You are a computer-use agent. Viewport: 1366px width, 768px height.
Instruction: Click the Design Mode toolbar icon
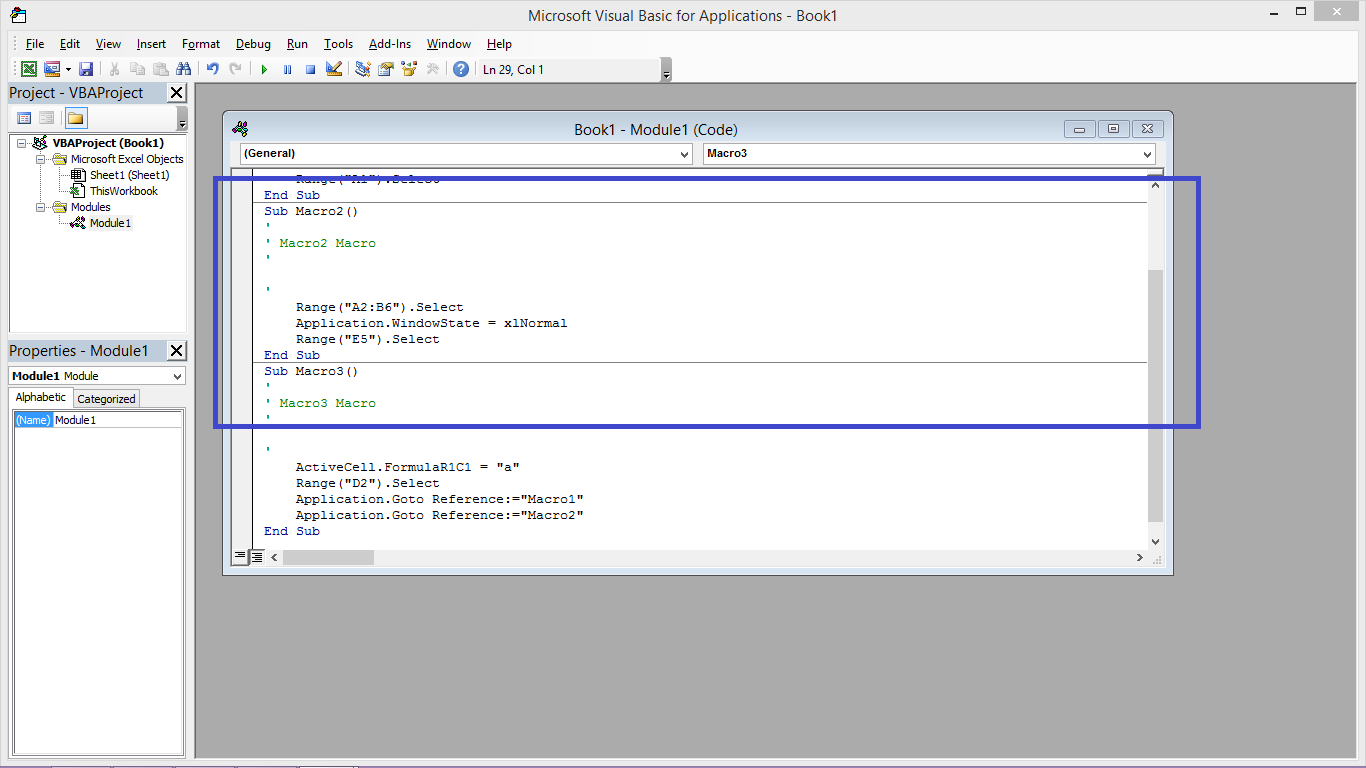coord(334,68)
